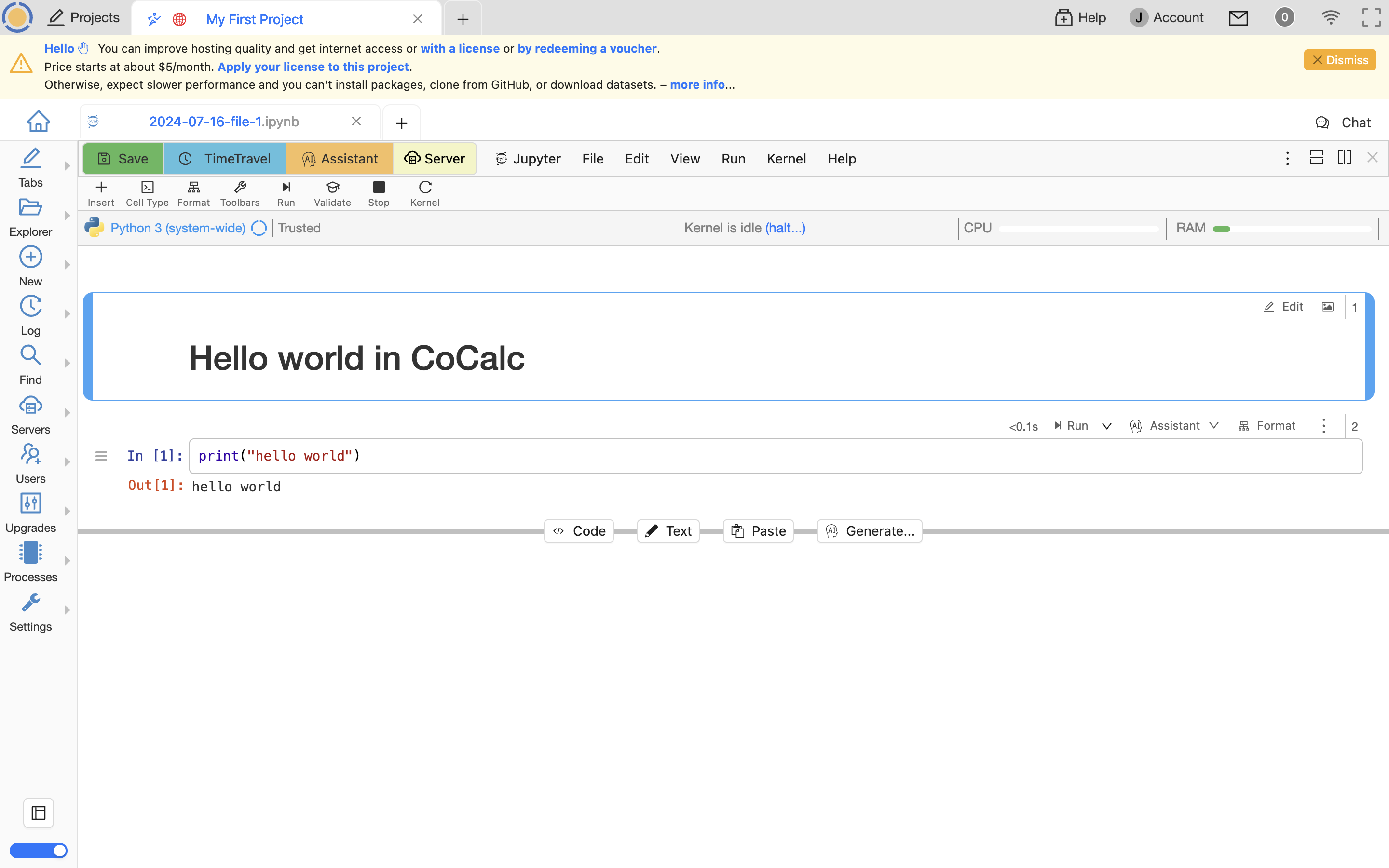
Task: Click the cell drag handle icon
Action: point(101,456)
